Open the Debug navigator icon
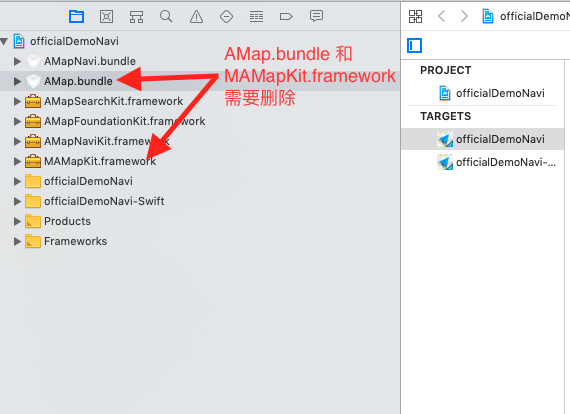Viewport: 570px width, 414px height. [256, 17]
